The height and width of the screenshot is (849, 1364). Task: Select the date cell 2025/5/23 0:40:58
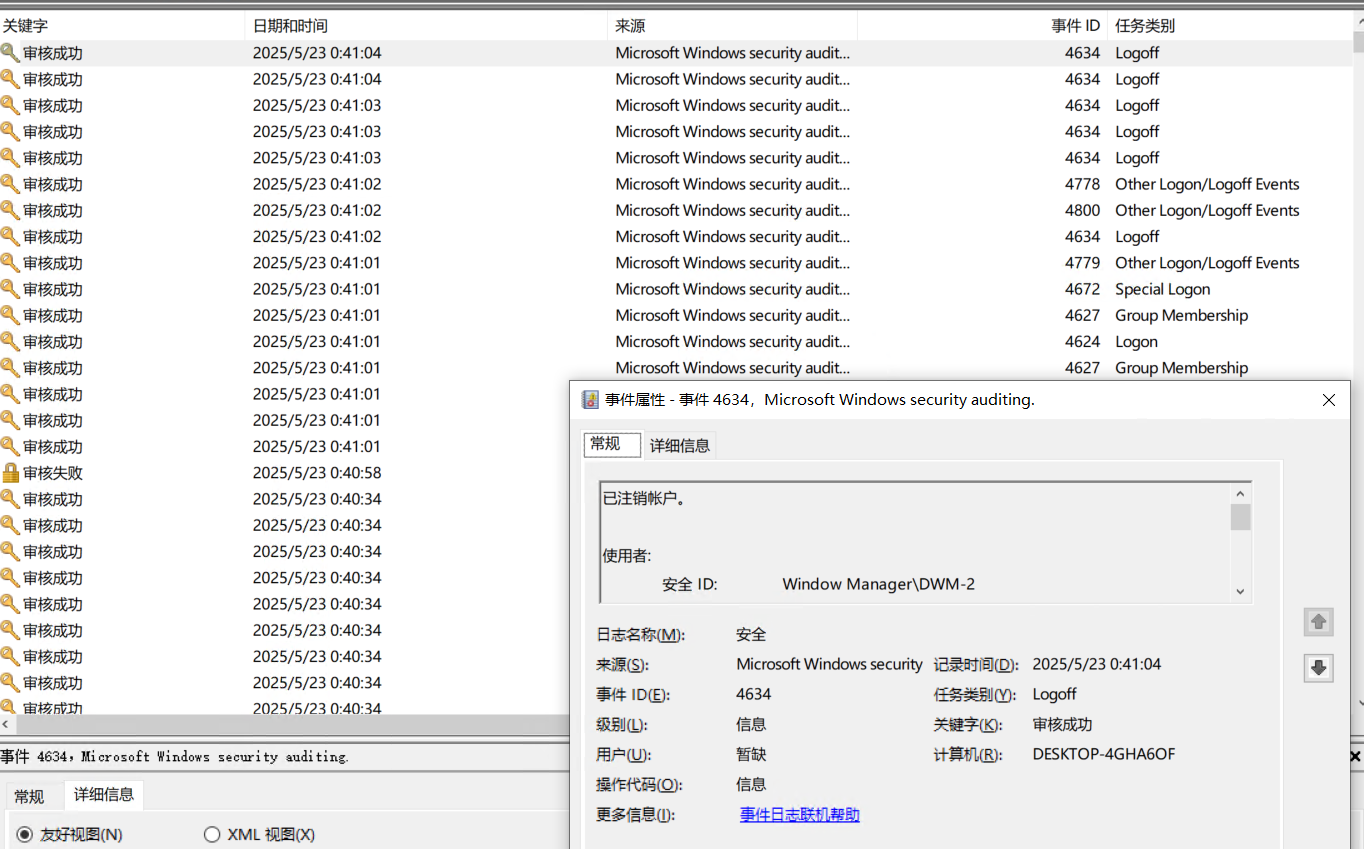click(317, 473)
